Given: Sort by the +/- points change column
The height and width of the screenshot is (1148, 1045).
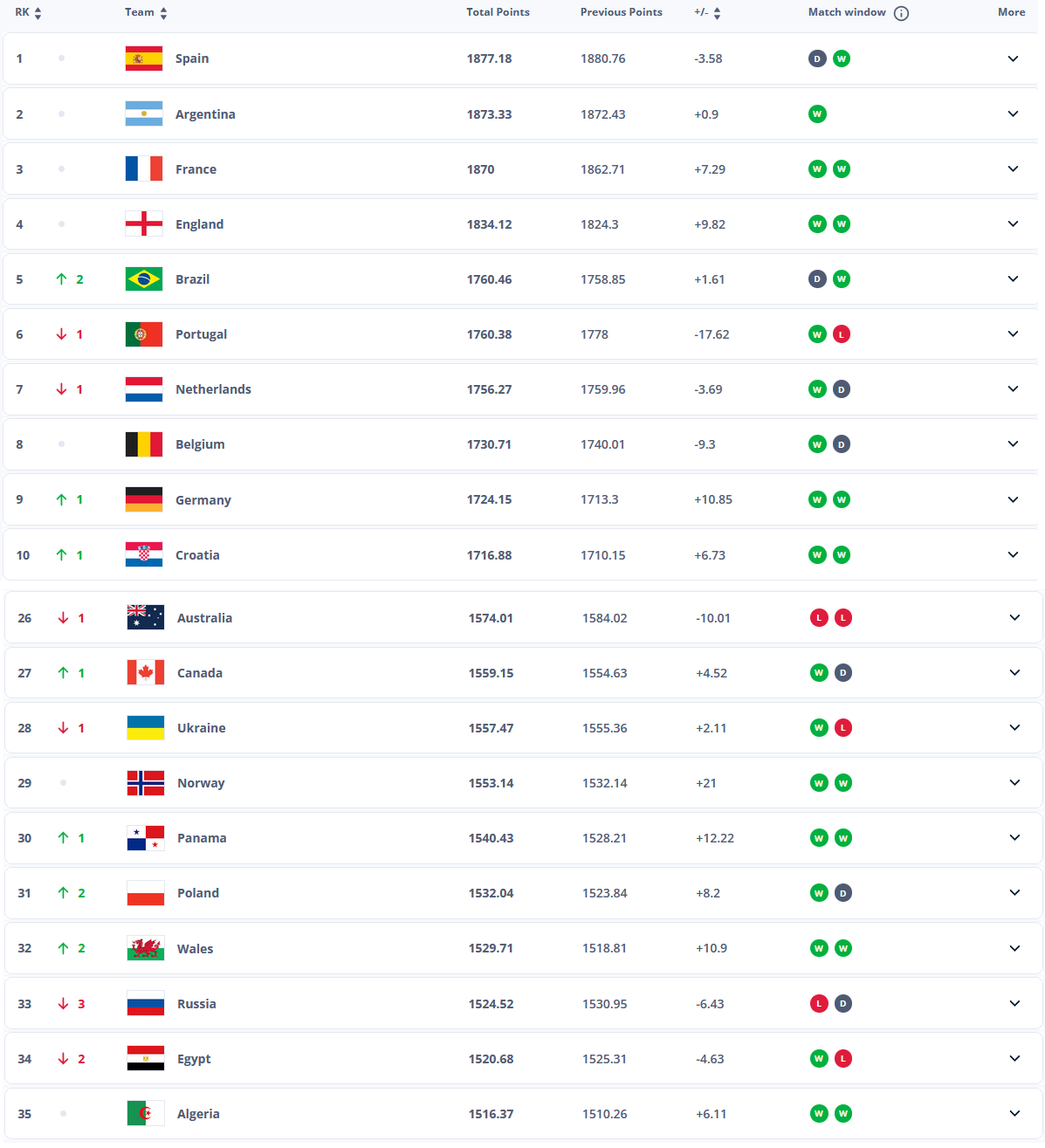Looking at the screenshot, I should click(708, 13).
